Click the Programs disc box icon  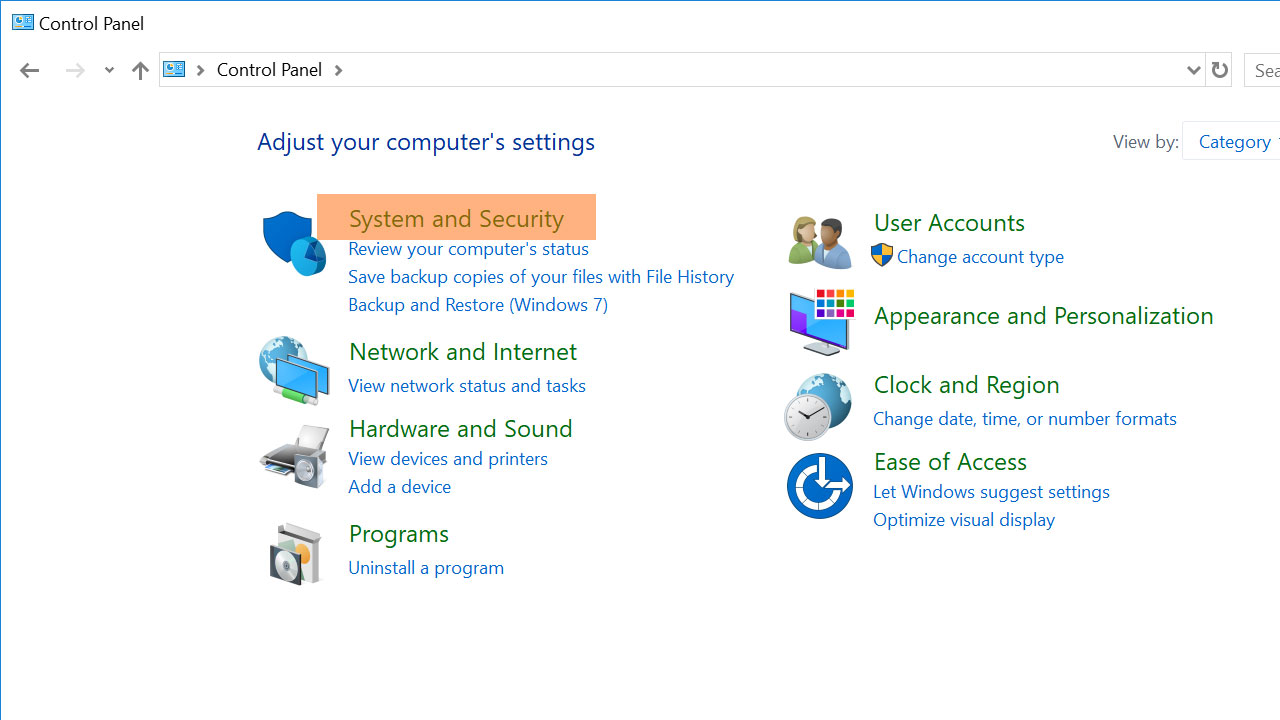(296, 553)
